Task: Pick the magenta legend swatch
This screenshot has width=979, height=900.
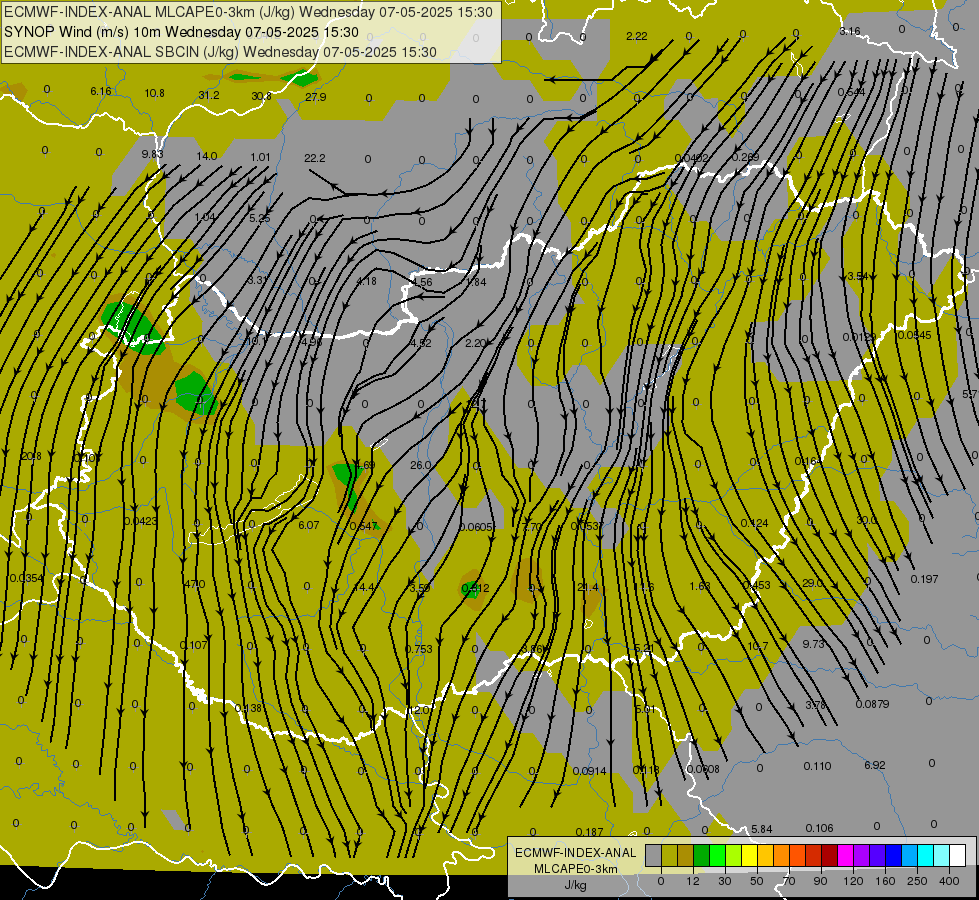Action: point(845,856)
